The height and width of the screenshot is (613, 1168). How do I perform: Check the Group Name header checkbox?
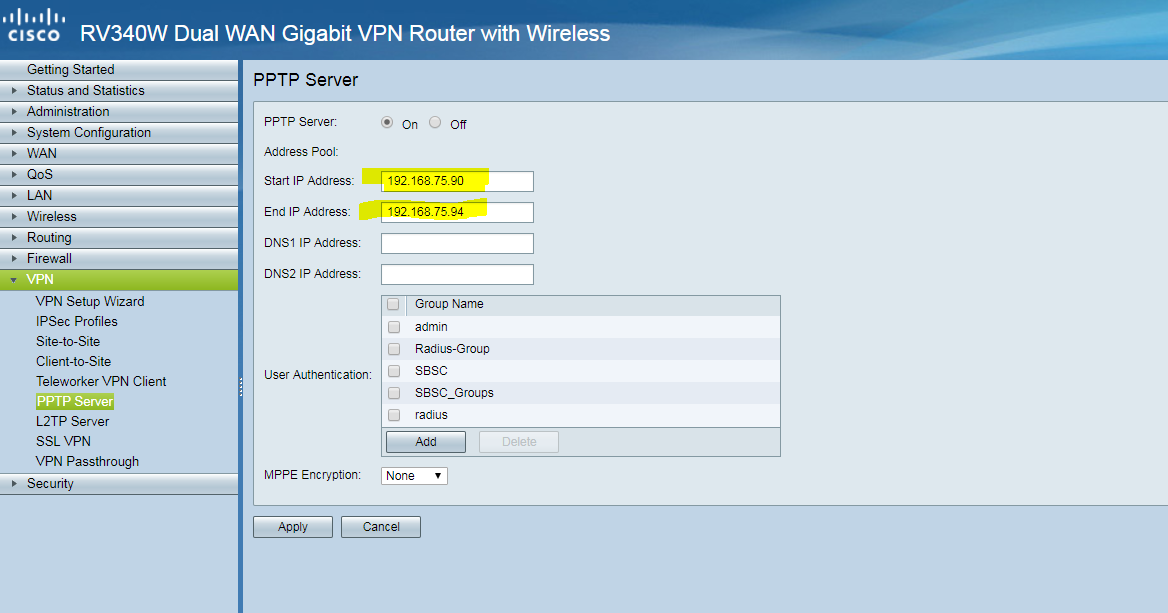point(393,304)
